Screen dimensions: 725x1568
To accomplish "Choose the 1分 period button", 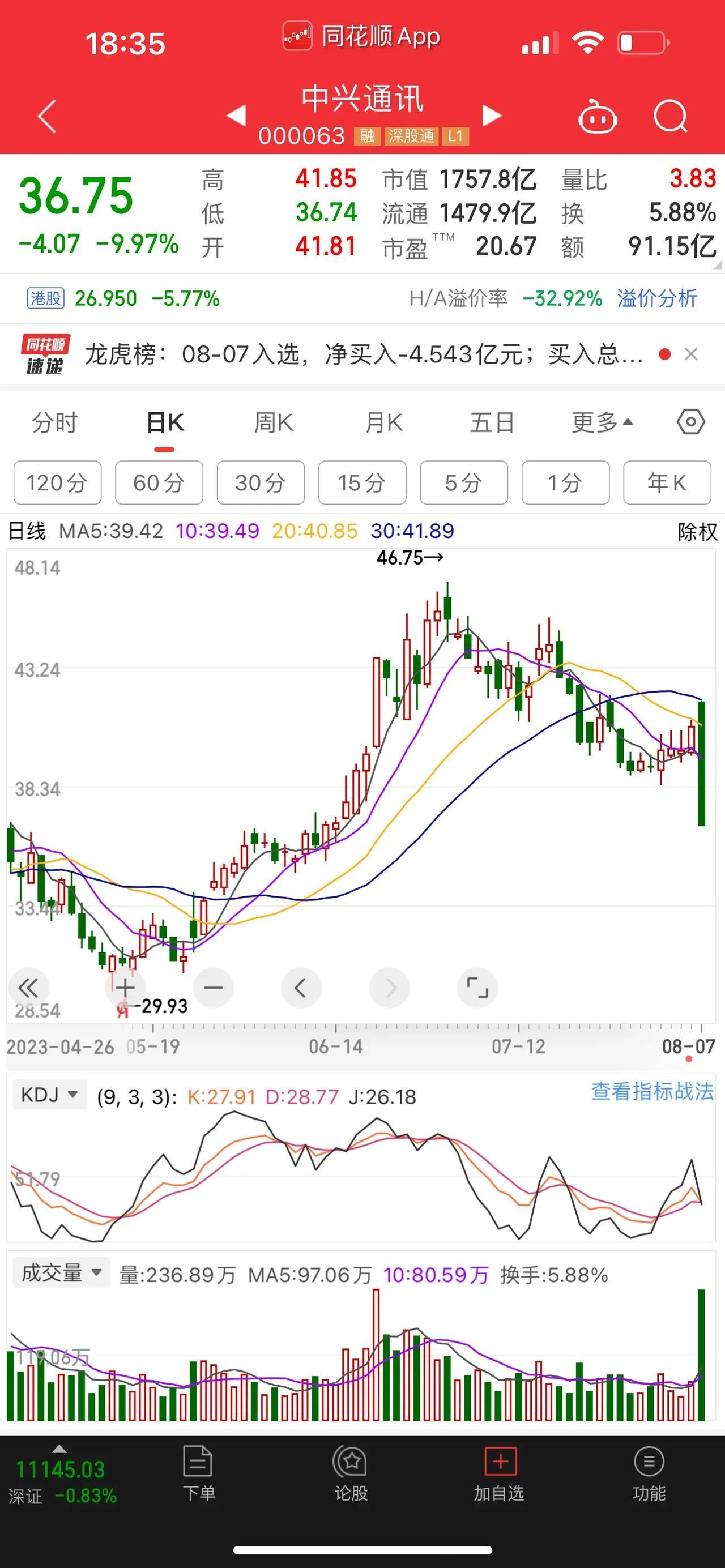I will tap(565, 482).
